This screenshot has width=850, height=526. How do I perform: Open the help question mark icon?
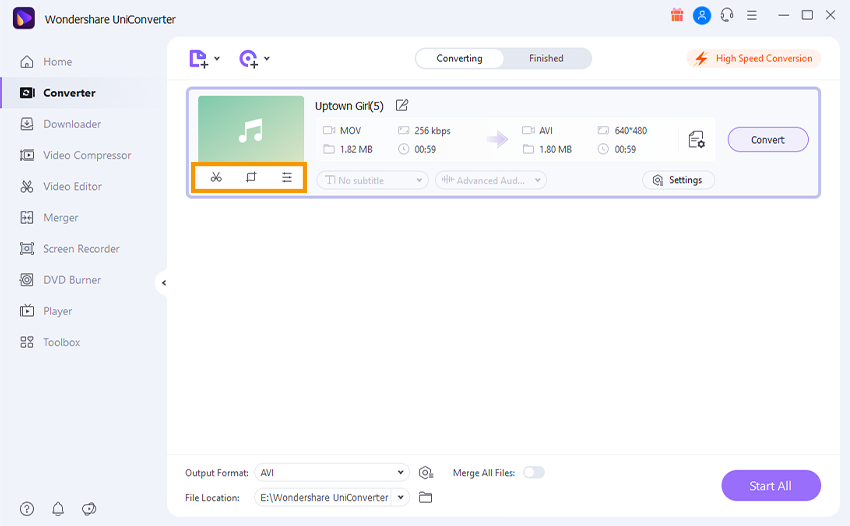(27, 509)
